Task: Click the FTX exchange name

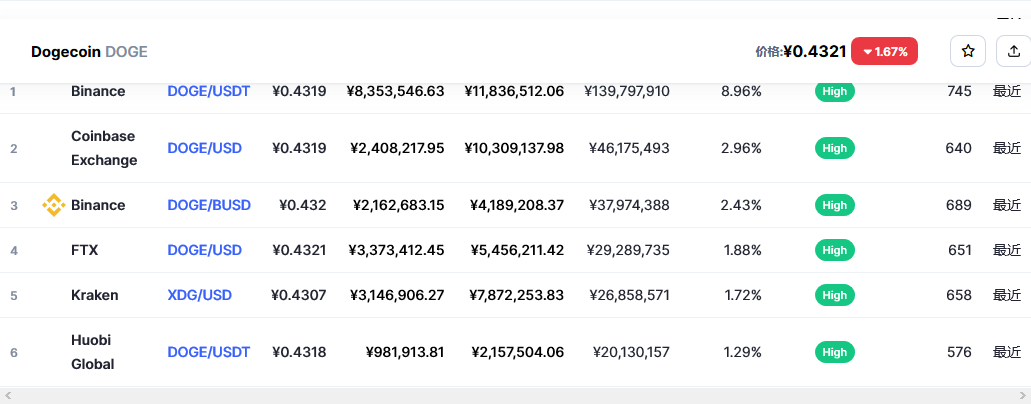Action: (84, 250)
